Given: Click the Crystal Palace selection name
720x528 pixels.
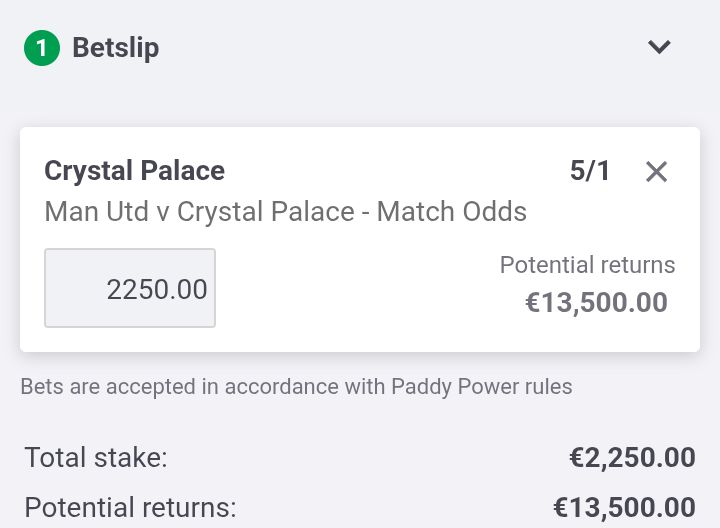Looking at the screenshot, I should click(134, 171).
